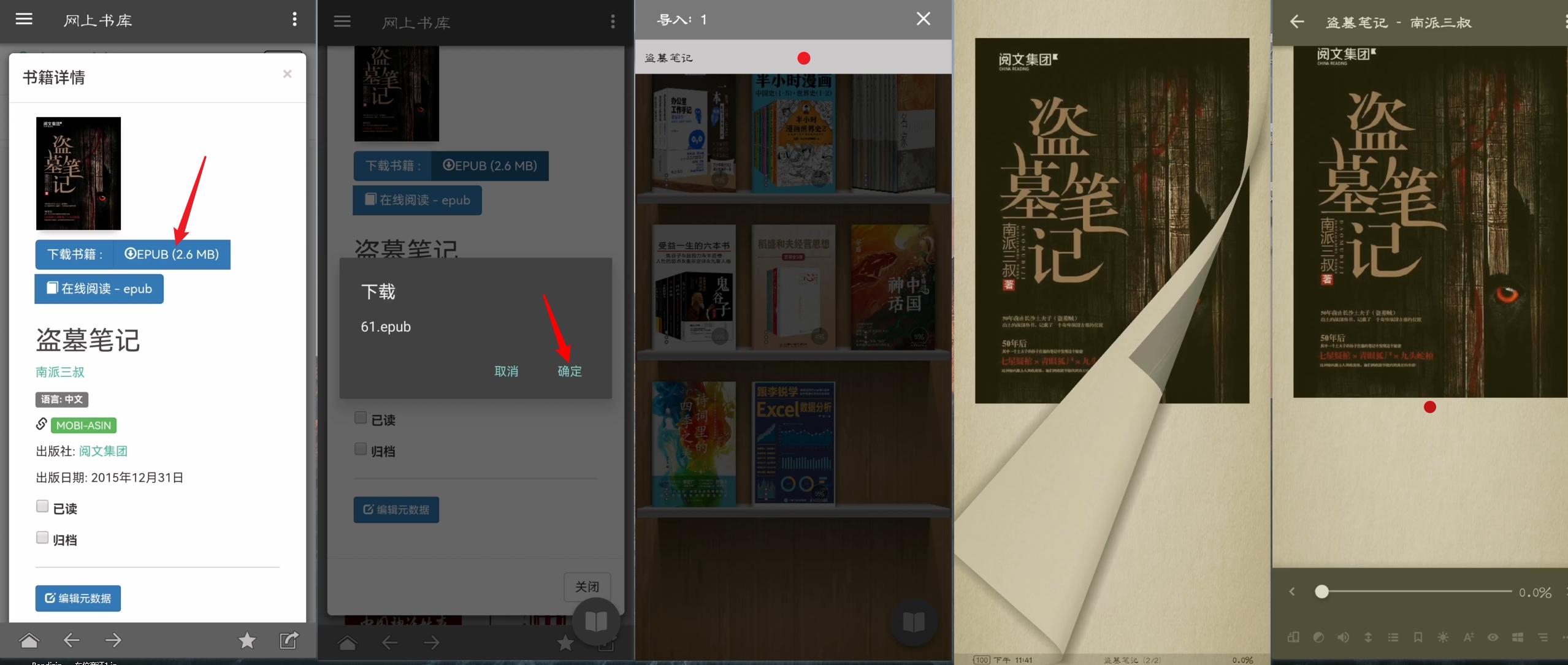Click the green MOBI-ASIN tag

coord(83,425)
